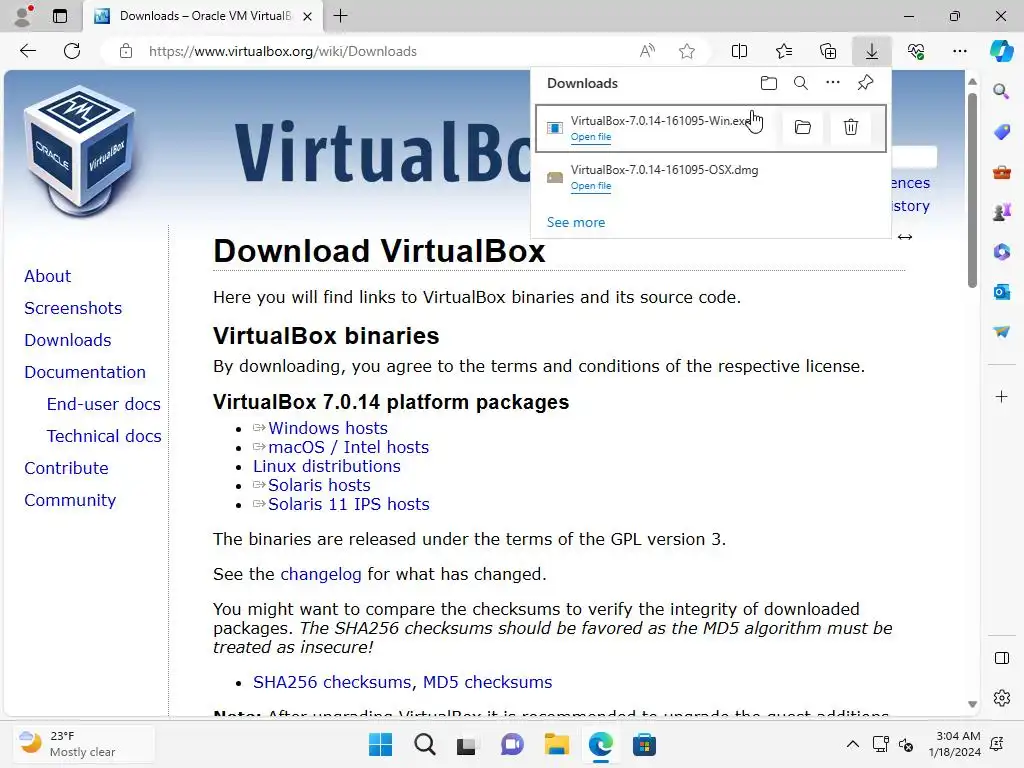Download the macOS / Intel hosts package
Viewport: 1024px width, 768px height.
(349, 447)
